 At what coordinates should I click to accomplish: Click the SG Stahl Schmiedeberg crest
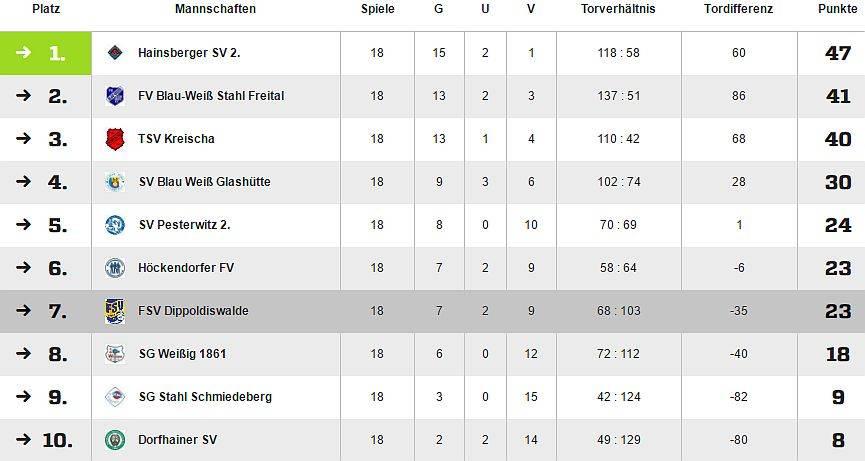(115, 397)
